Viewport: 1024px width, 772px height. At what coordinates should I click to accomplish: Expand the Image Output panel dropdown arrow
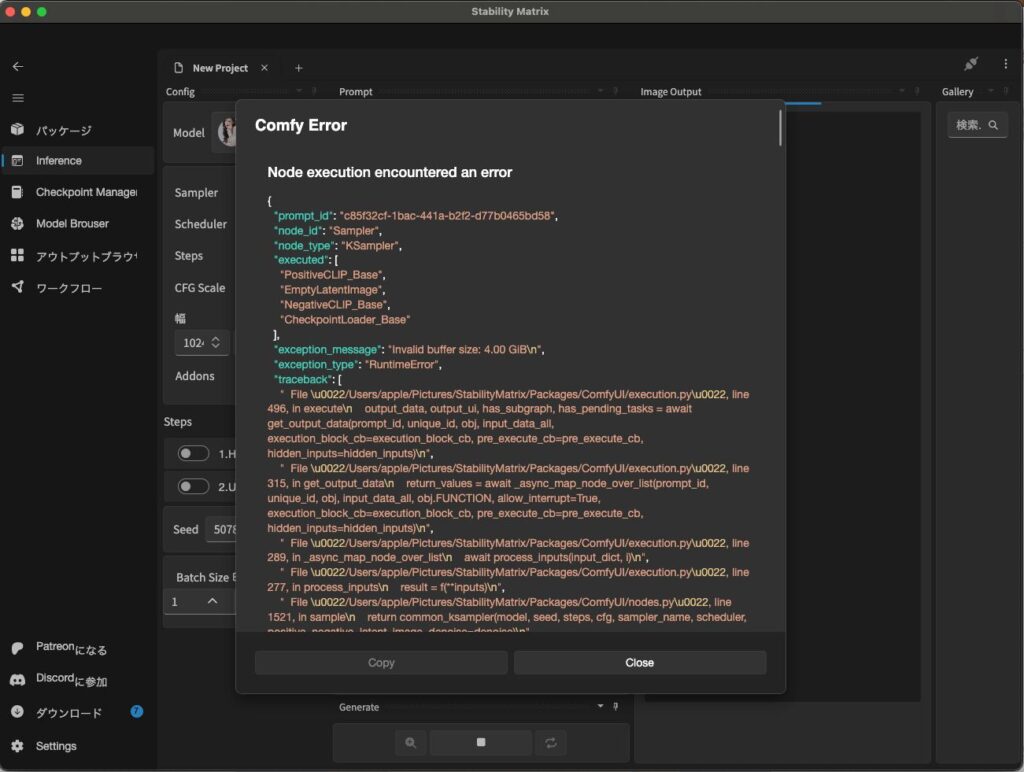coord(903,91)
